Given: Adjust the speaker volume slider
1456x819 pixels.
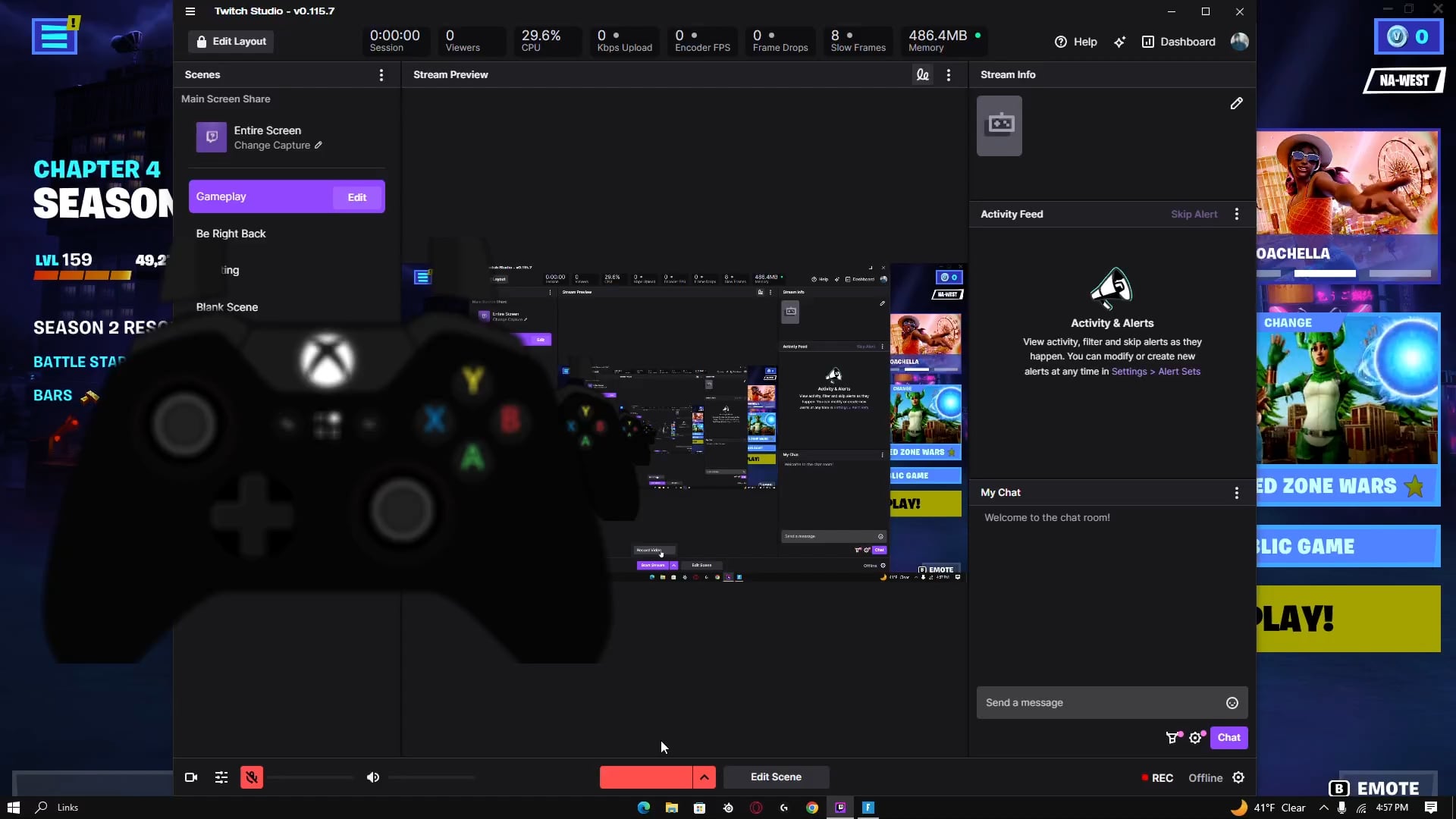Looking at the screenshot, I should pyautogui.click(x=431, y=777).
